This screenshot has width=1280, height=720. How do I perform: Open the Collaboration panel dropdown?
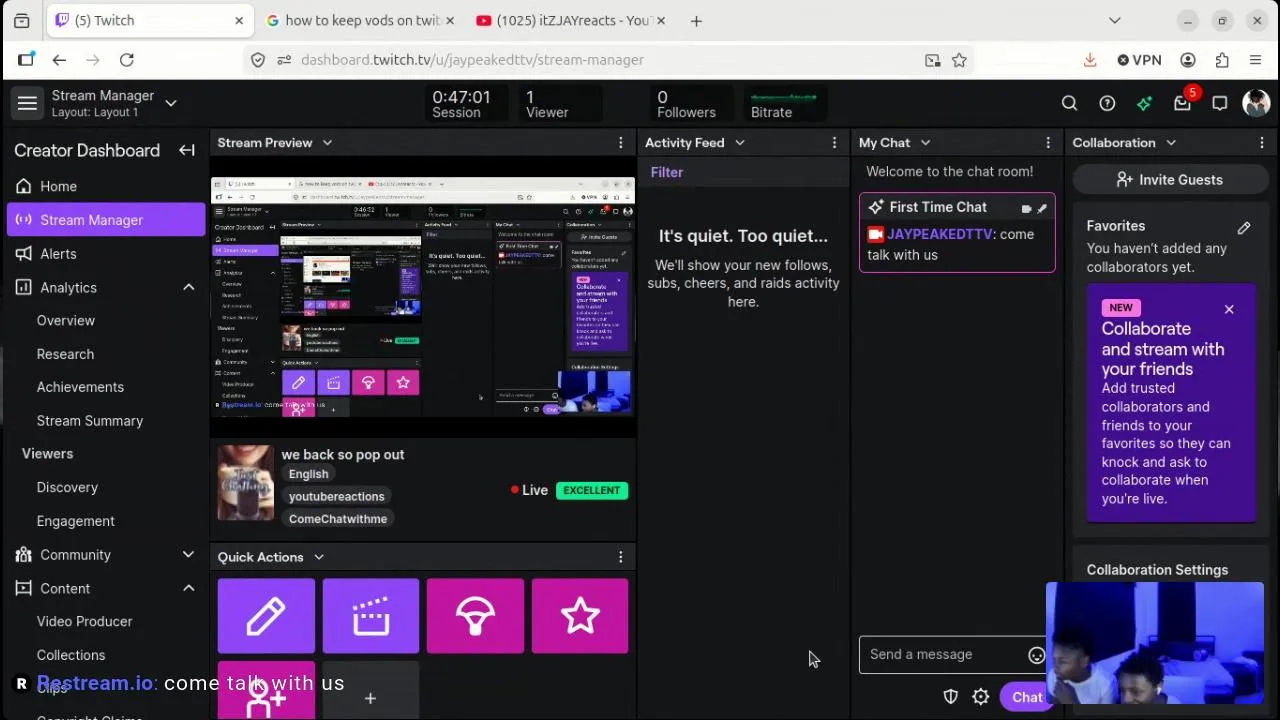(x=1171, y=143)
